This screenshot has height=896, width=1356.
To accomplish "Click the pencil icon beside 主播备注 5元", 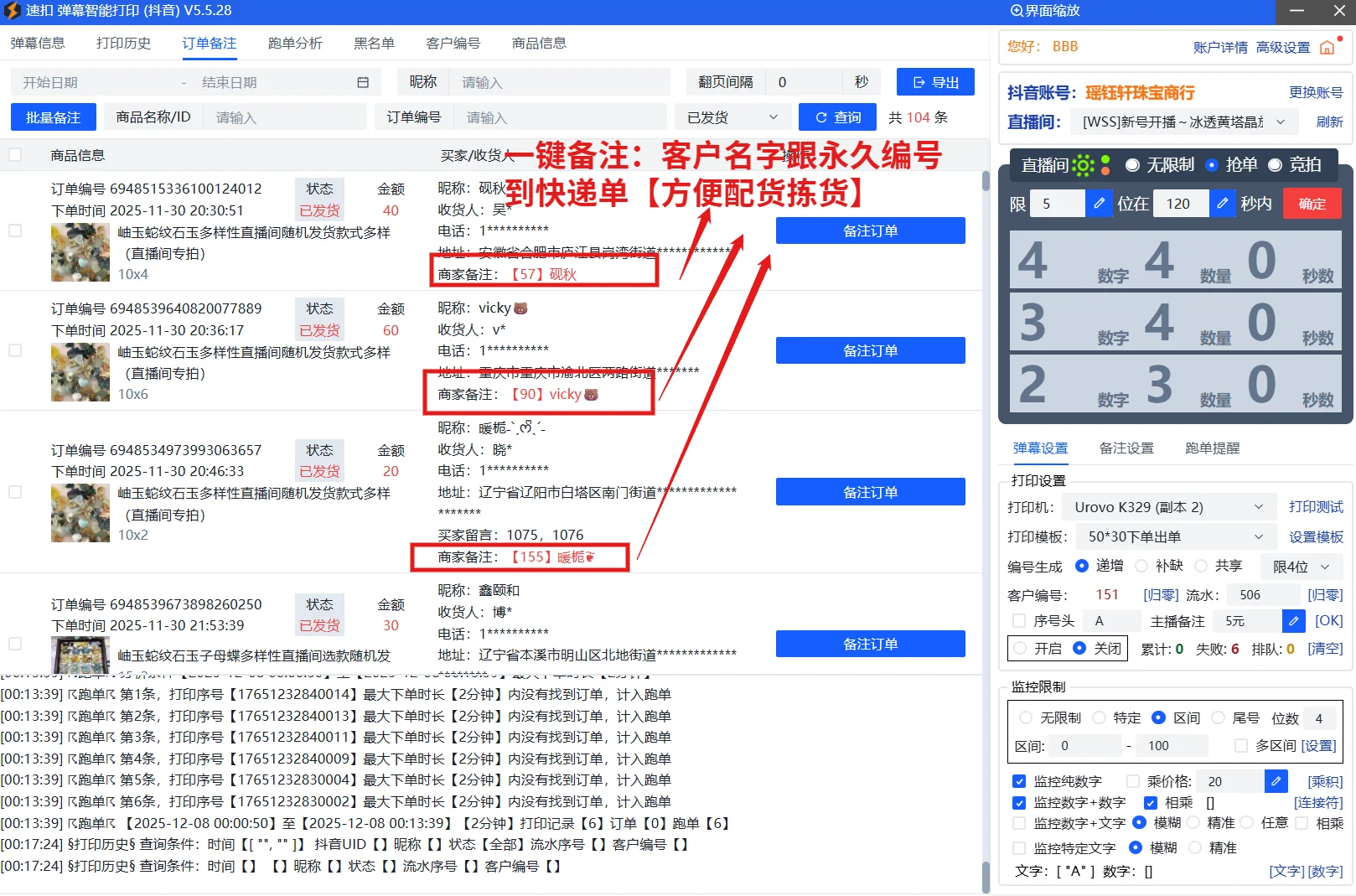I will pos(1293,620).
